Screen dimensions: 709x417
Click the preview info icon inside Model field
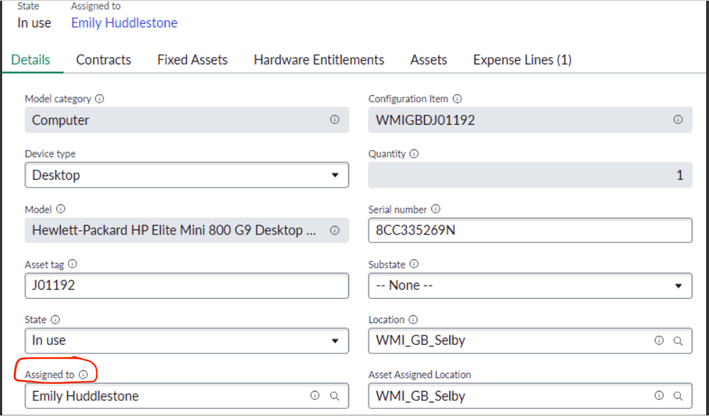click(x=334, y=230)
